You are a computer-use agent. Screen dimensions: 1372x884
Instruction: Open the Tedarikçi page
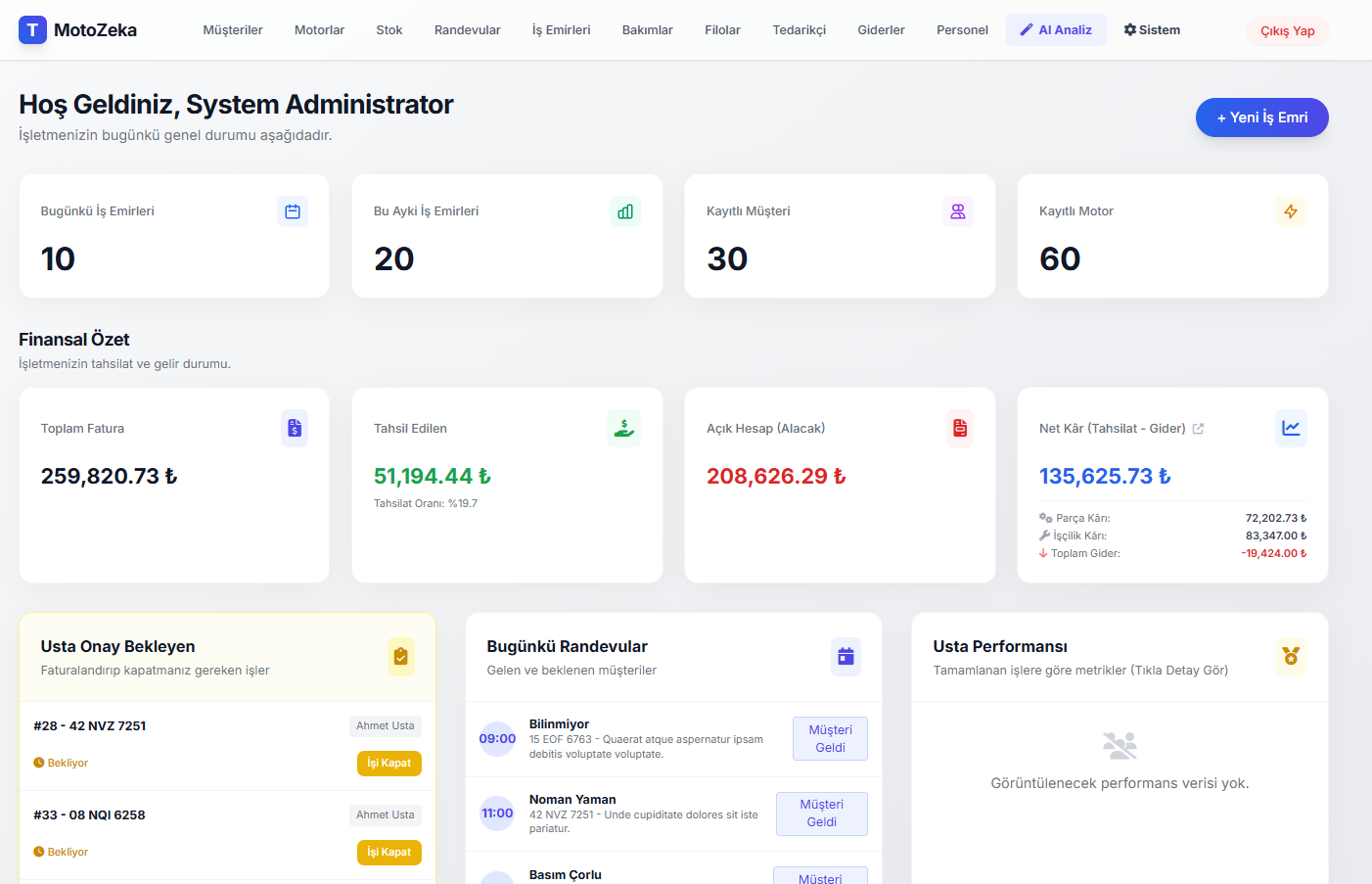799,30
